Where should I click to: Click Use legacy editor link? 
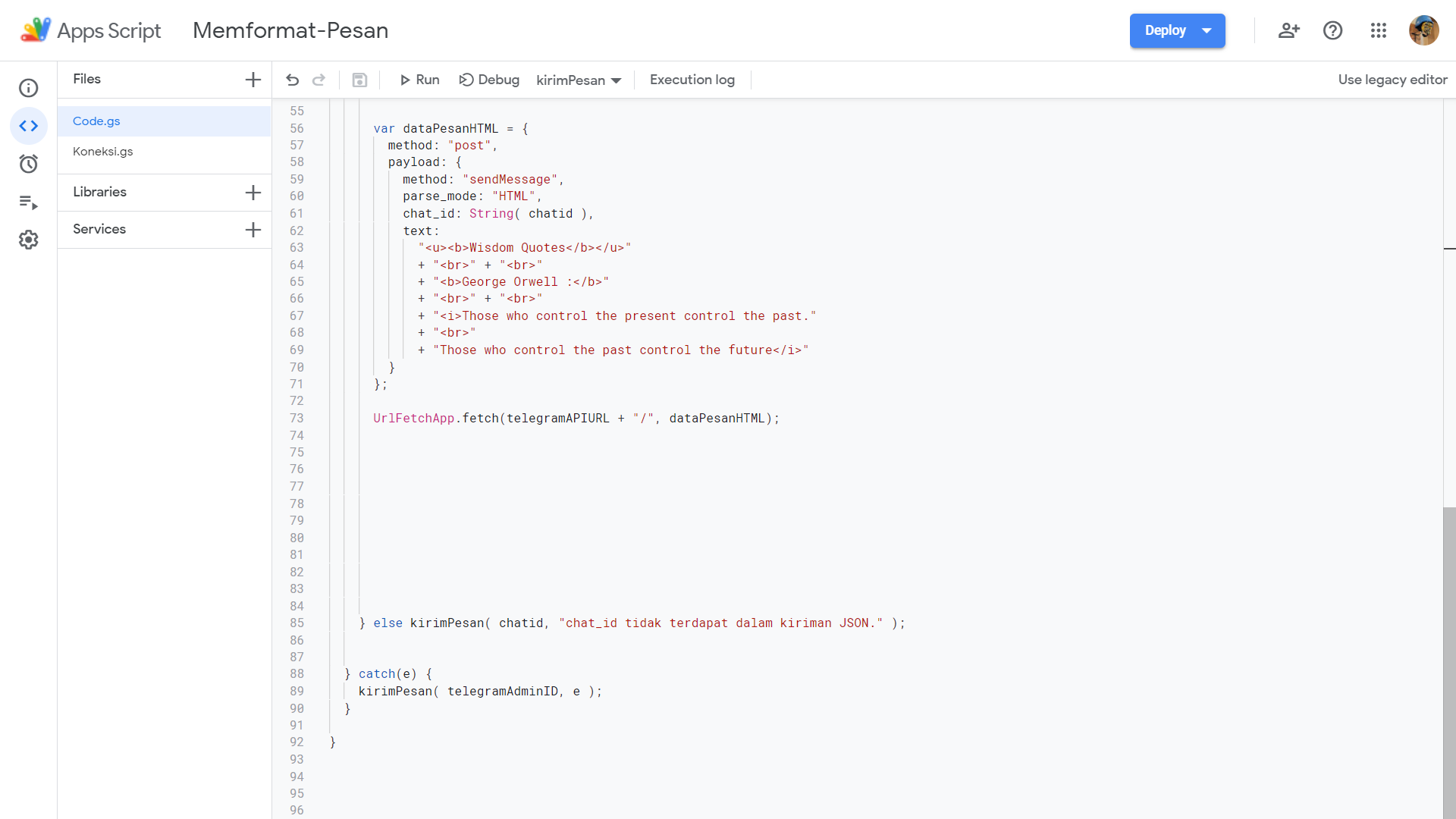1392,80
